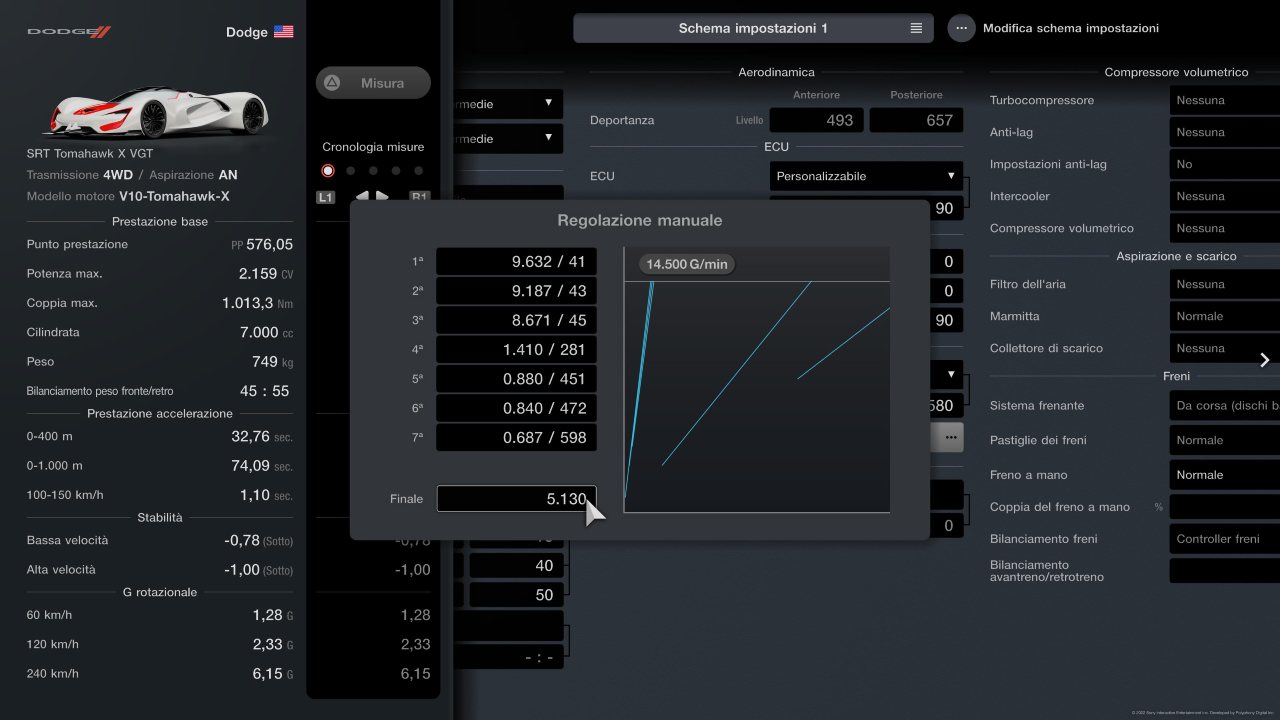The image size is (1280, 720).
Task: Click the 240 km/h rotational G 6,15 value
Action: click(x=273, y=674)
